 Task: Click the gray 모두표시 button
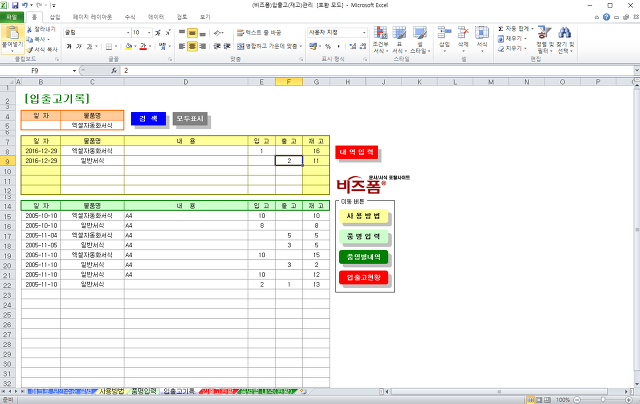tap(190, 119)
